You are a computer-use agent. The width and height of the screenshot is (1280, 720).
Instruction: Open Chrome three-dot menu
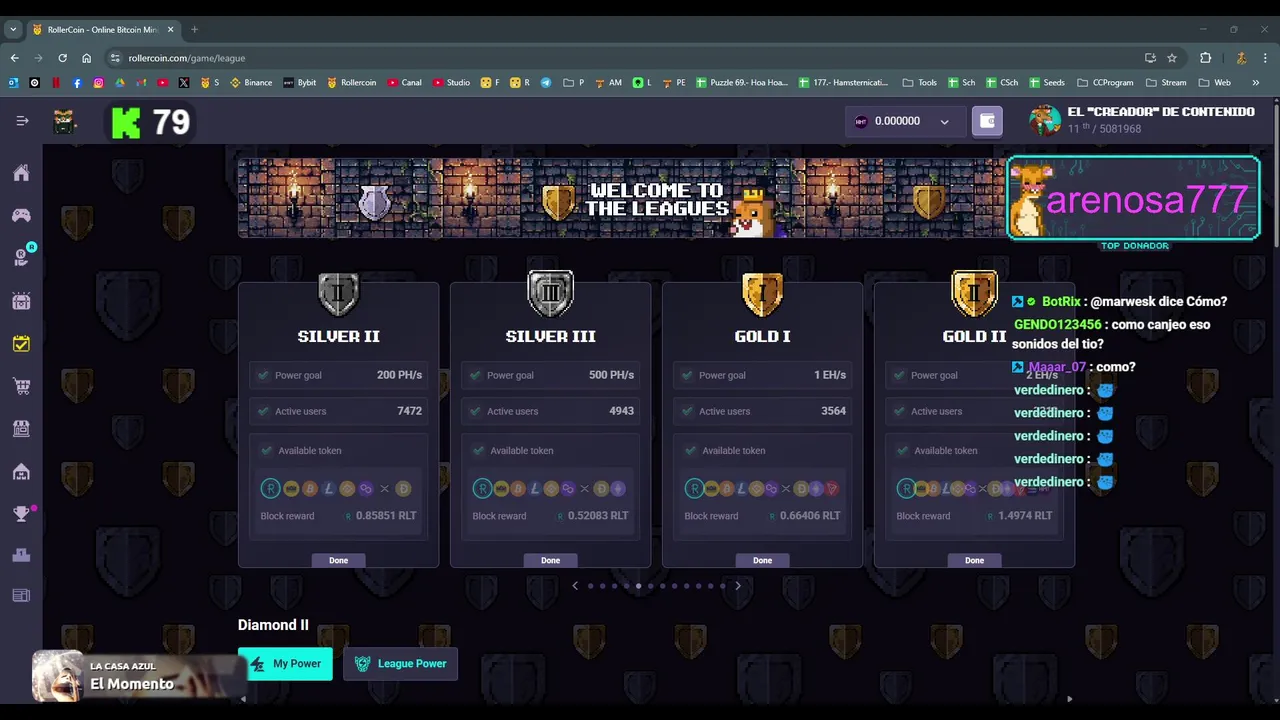1265,58
